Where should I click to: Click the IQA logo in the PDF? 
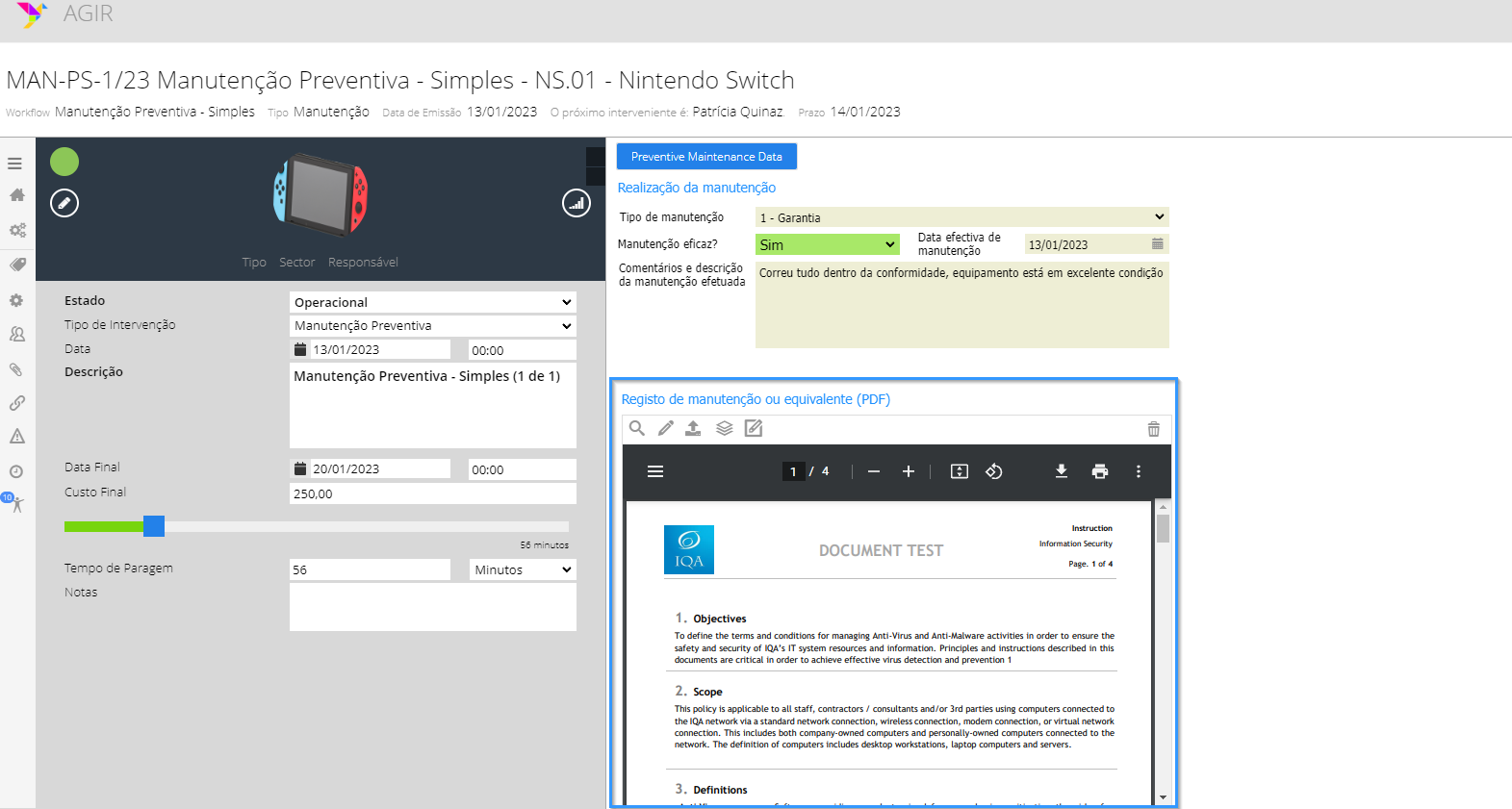click(x=689, y=549)
